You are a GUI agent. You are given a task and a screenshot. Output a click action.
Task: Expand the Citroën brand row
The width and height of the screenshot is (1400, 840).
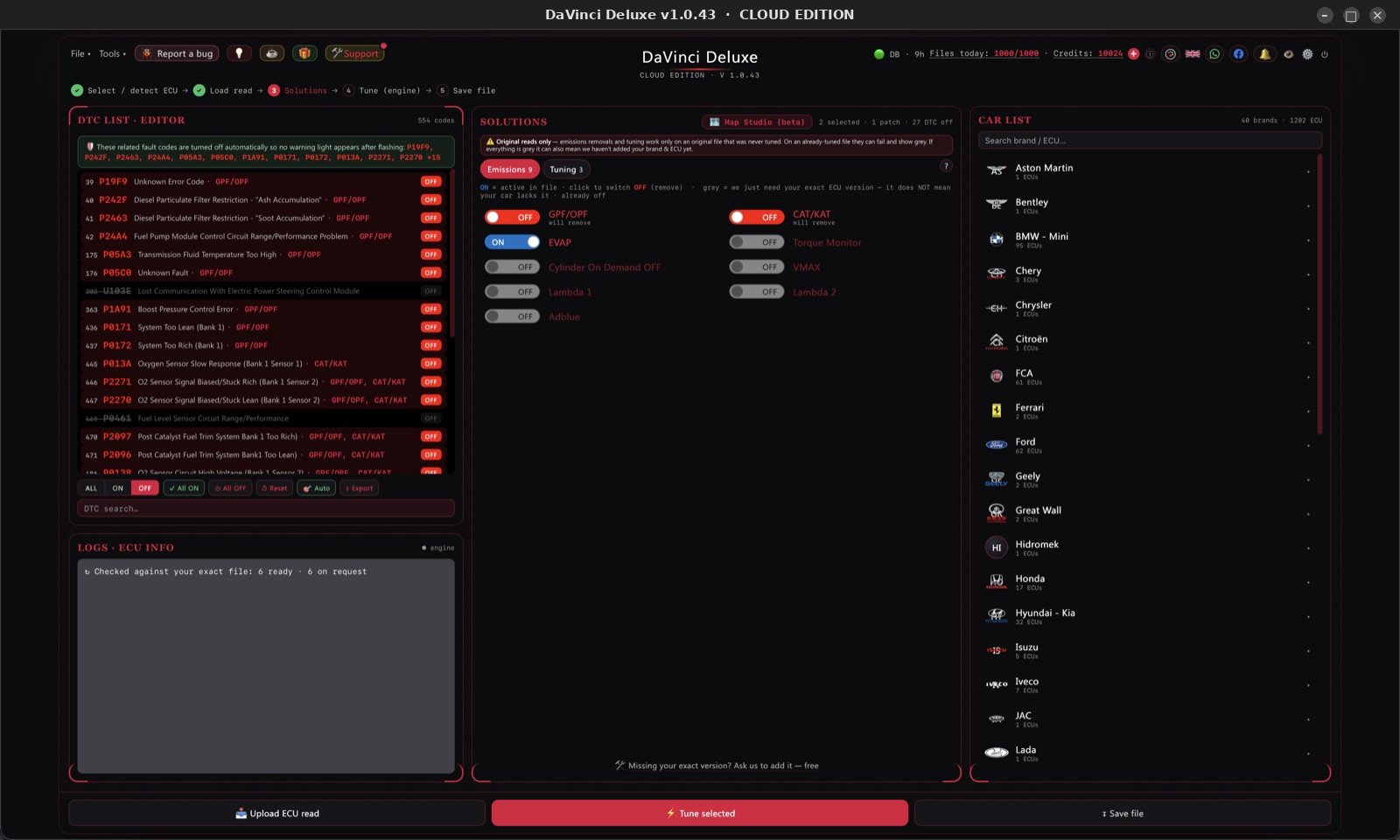pos(1148,342)
